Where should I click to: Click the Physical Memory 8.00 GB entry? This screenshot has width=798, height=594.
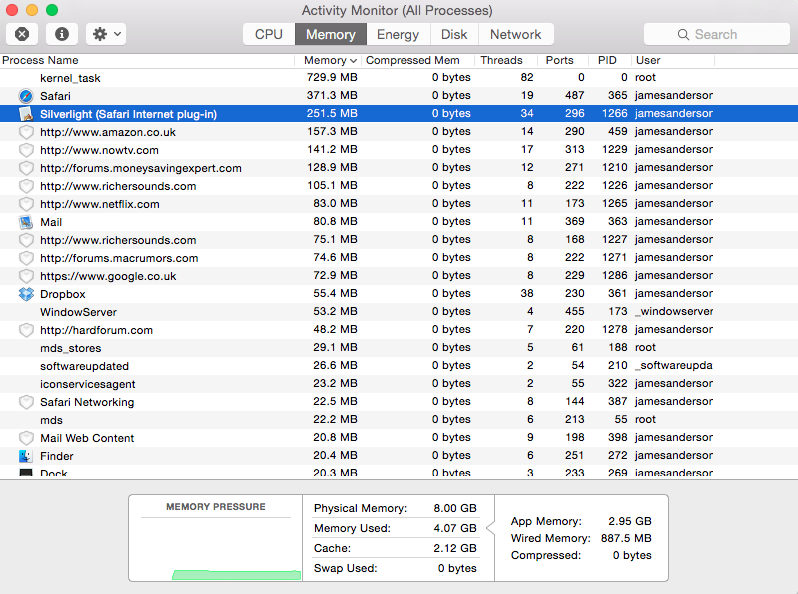click(395, 508)
